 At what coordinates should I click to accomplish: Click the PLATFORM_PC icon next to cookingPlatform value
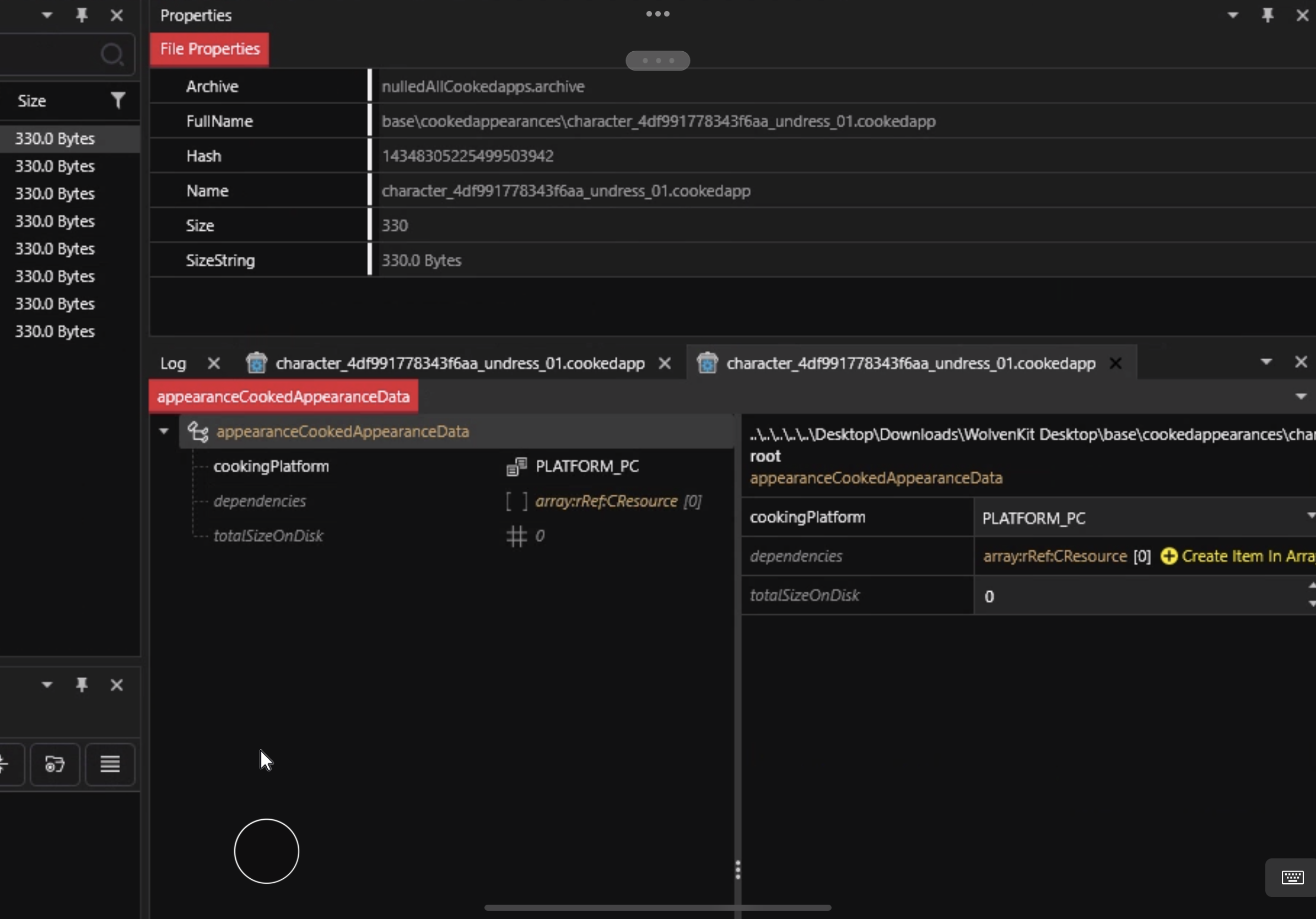516,466
